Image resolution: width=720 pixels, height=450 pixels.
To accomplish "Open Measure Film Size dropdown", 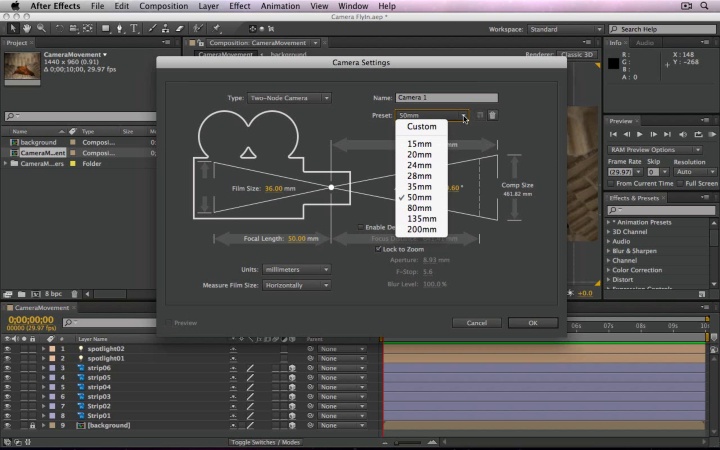I will point(296,285).
